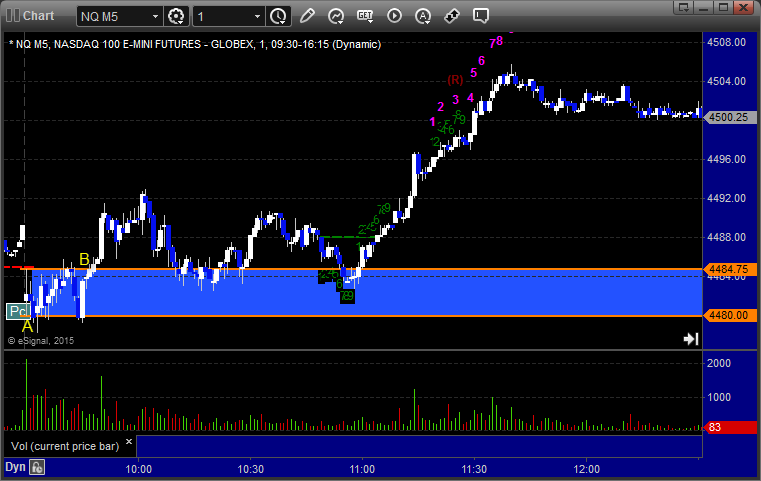Expand the interval dropdown showing 1
The height and width of the screenshot is (481, 761).
(258, 17)
